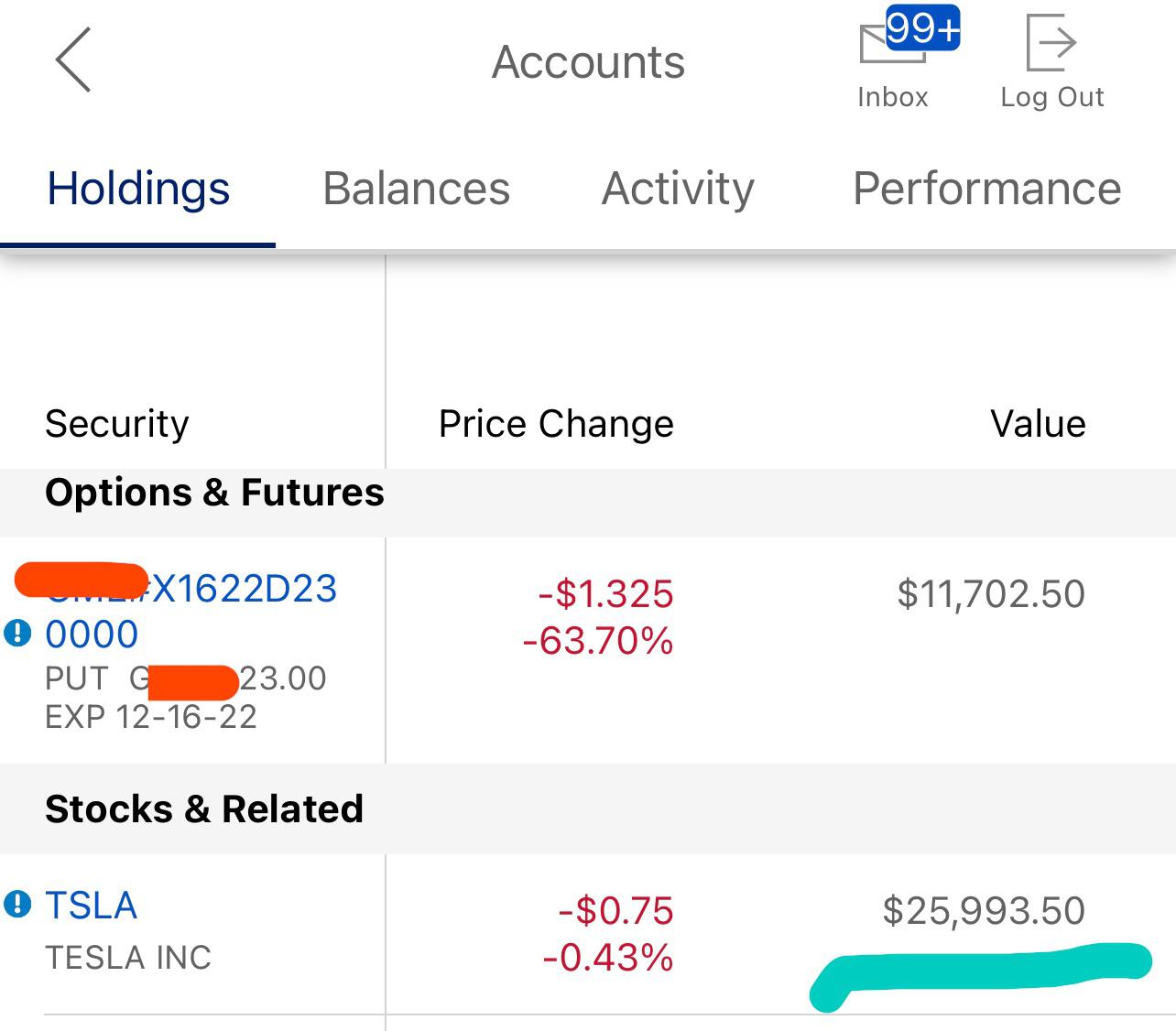Tap the back arrow chevron

point(73,60)
